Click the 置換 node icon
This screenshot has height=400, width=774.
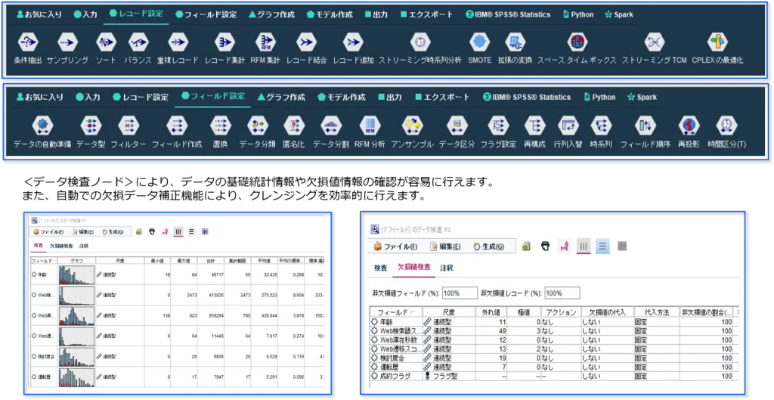[220, 126]
